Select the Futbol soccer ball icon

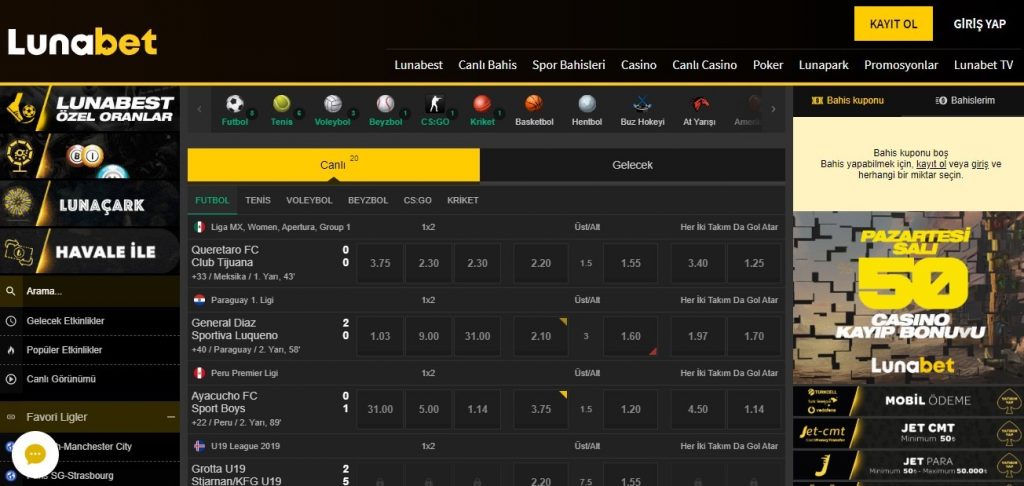coord(234,105)
